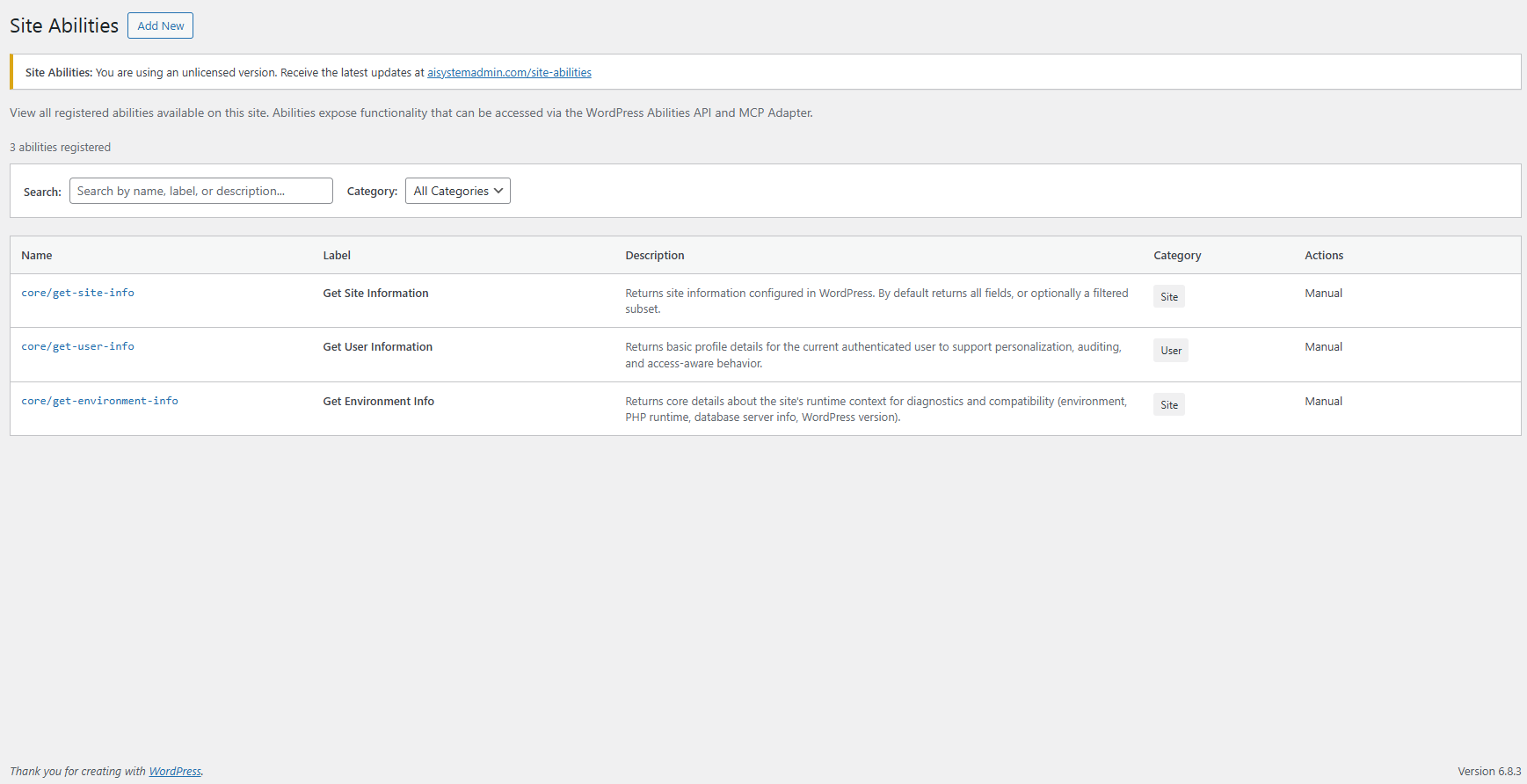Click the Site badge for Get Site Information
The width and height of the screenshot is (1527, 784).
[x=1168, y=297]
